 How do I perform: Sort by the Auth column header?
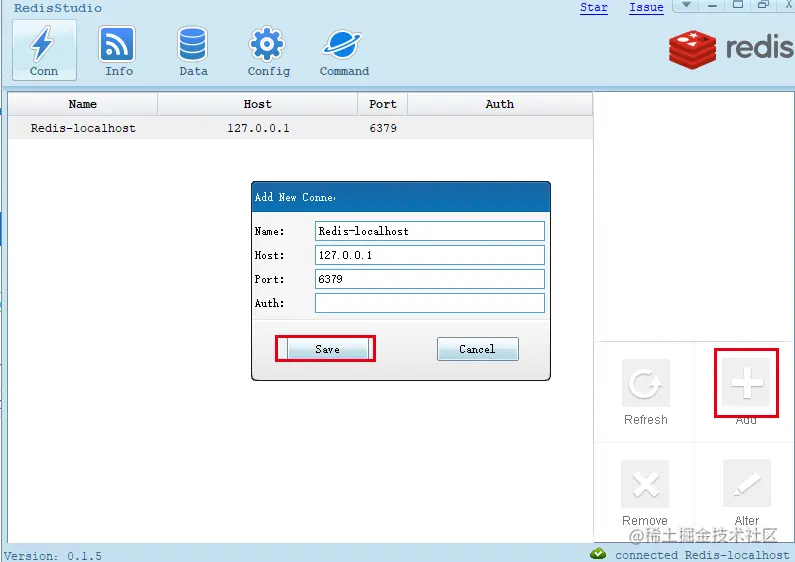tap(500, 104)
